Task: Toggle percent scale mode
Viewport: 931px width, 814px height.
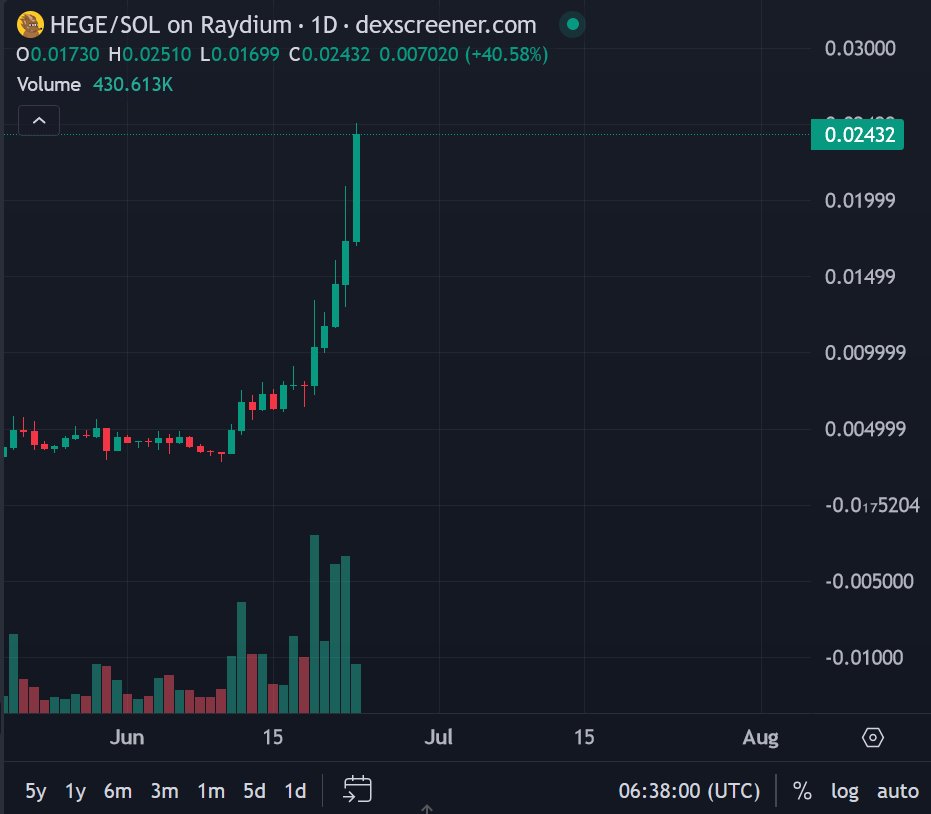Action: pos(802,791)
